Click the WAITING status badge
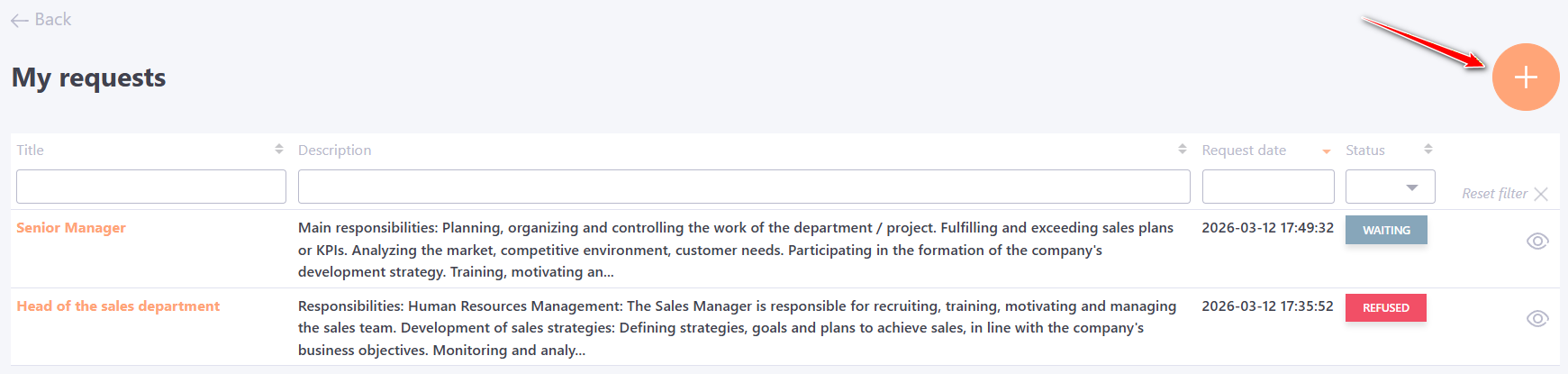Image resolution: width=1568 pixels, height=374 pixels. click(1386, 230)
